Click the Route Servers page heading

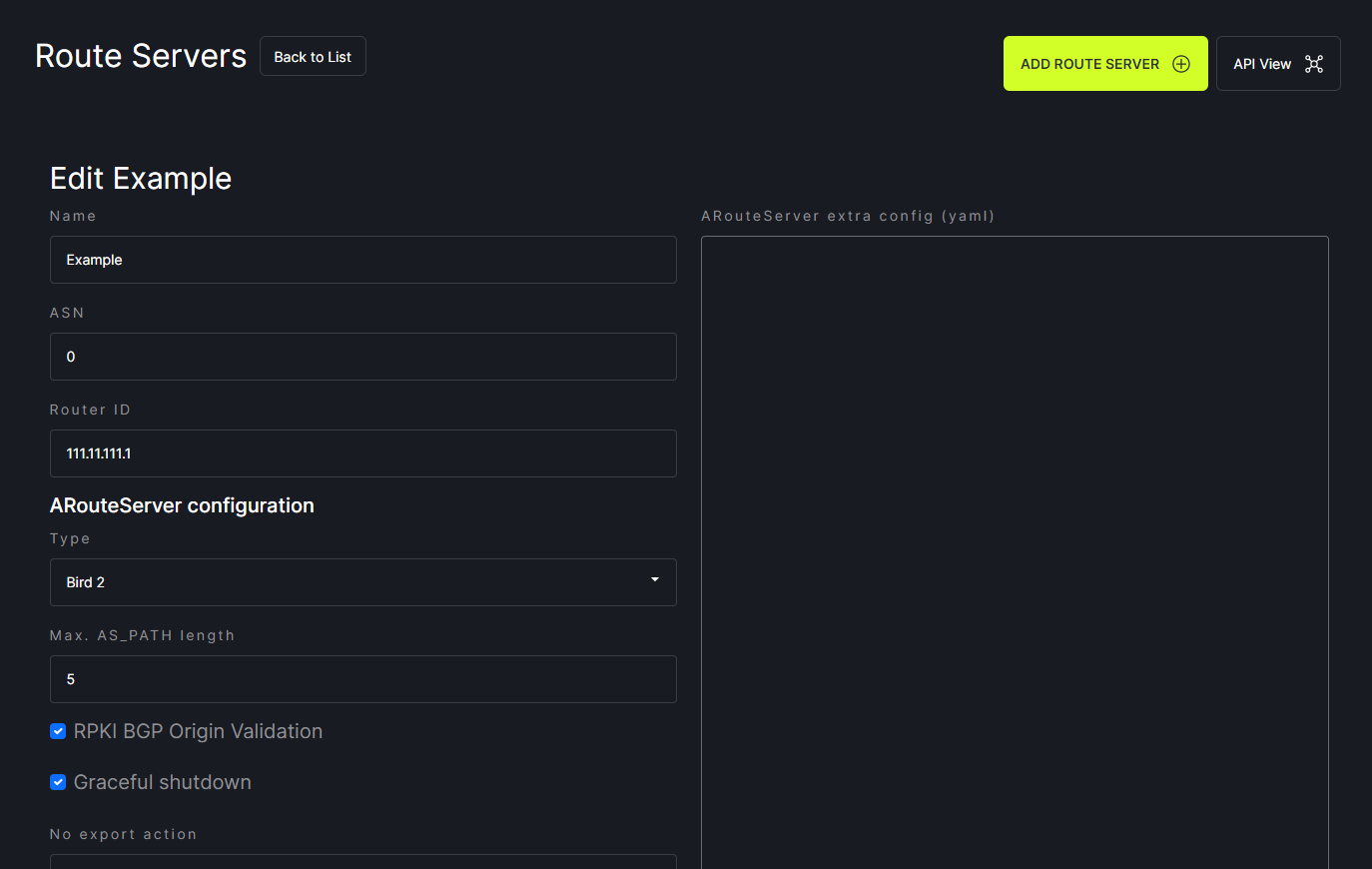pos(141,56)
